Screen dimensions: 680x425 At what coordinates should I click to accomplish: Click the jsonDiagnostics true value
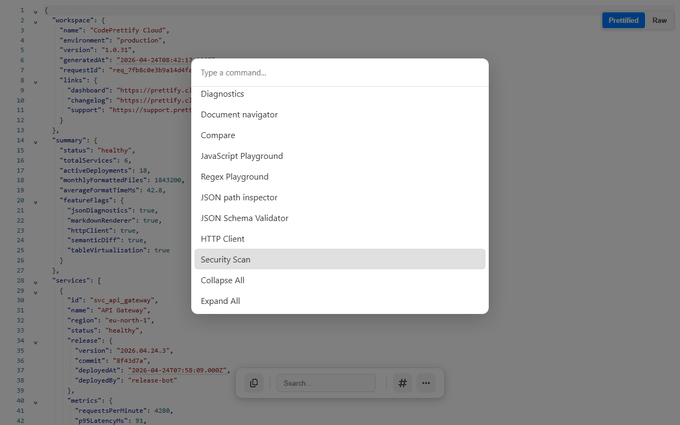(147, 210)
